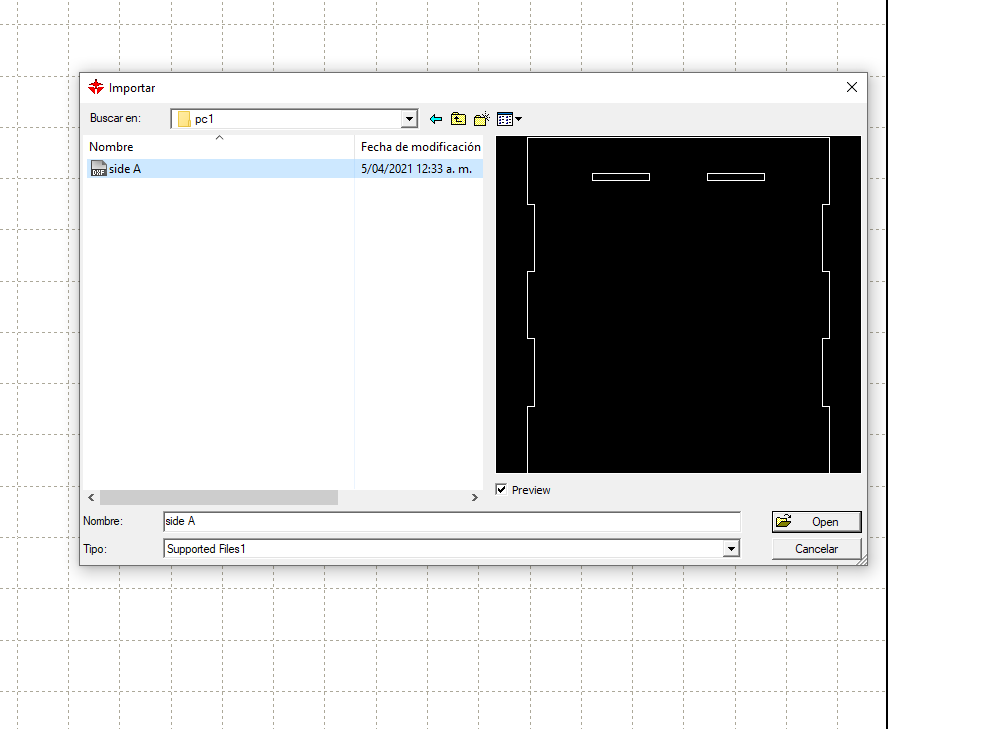Click the Open button
Viewport: 996px width, 729px height.
[817, 521]
